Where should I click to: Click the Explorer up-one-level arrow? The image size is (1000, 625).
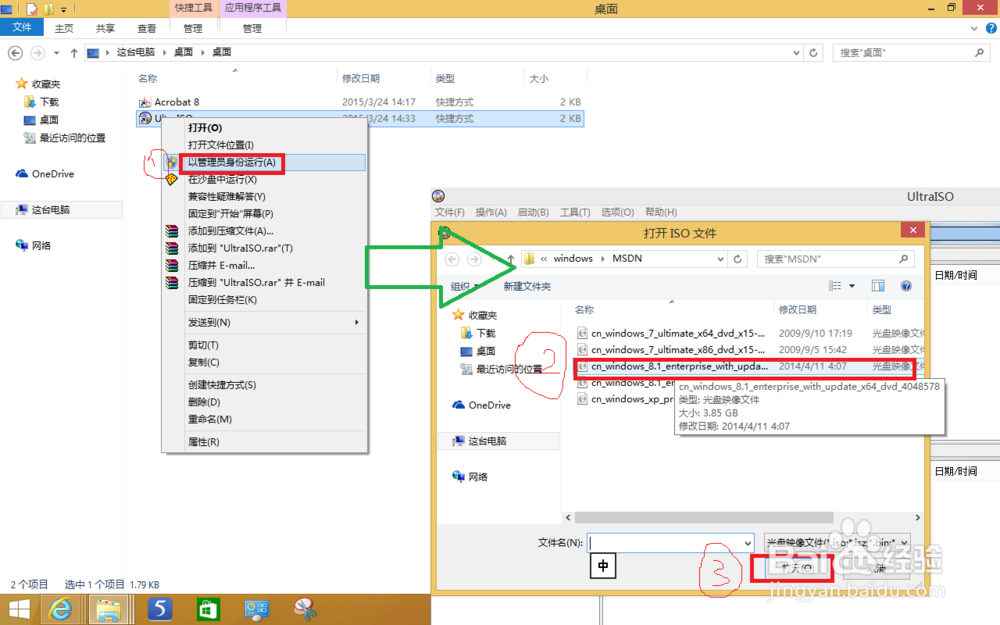point(74,53)
